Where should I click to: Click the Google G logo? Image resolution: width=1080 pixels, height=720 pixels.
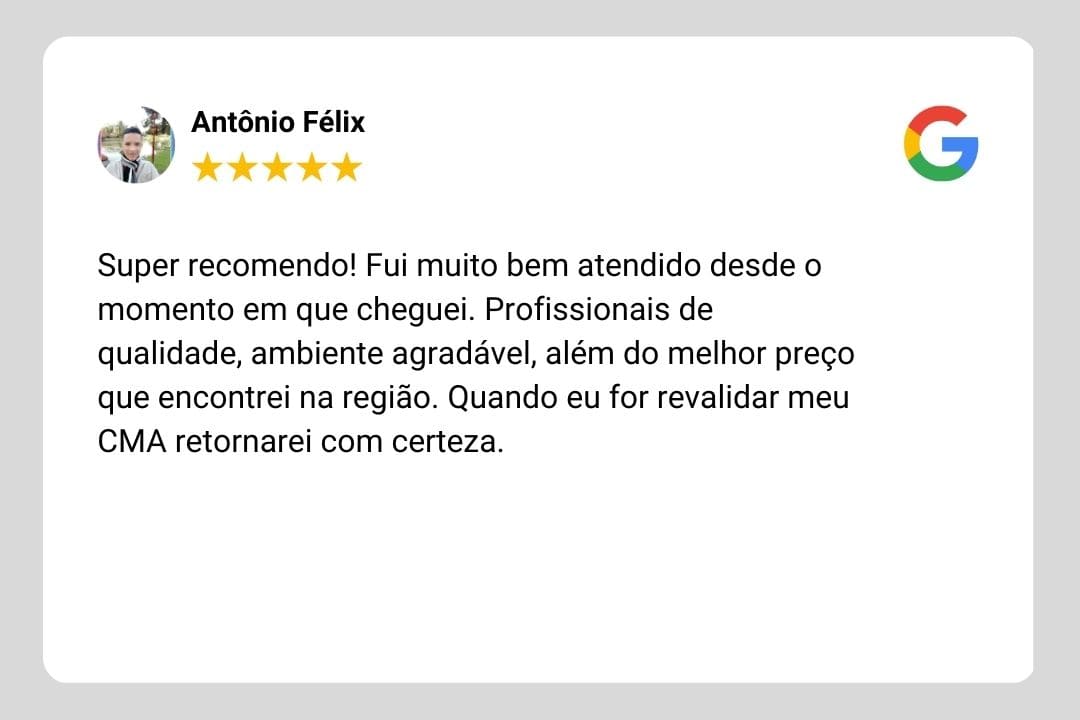941,143
